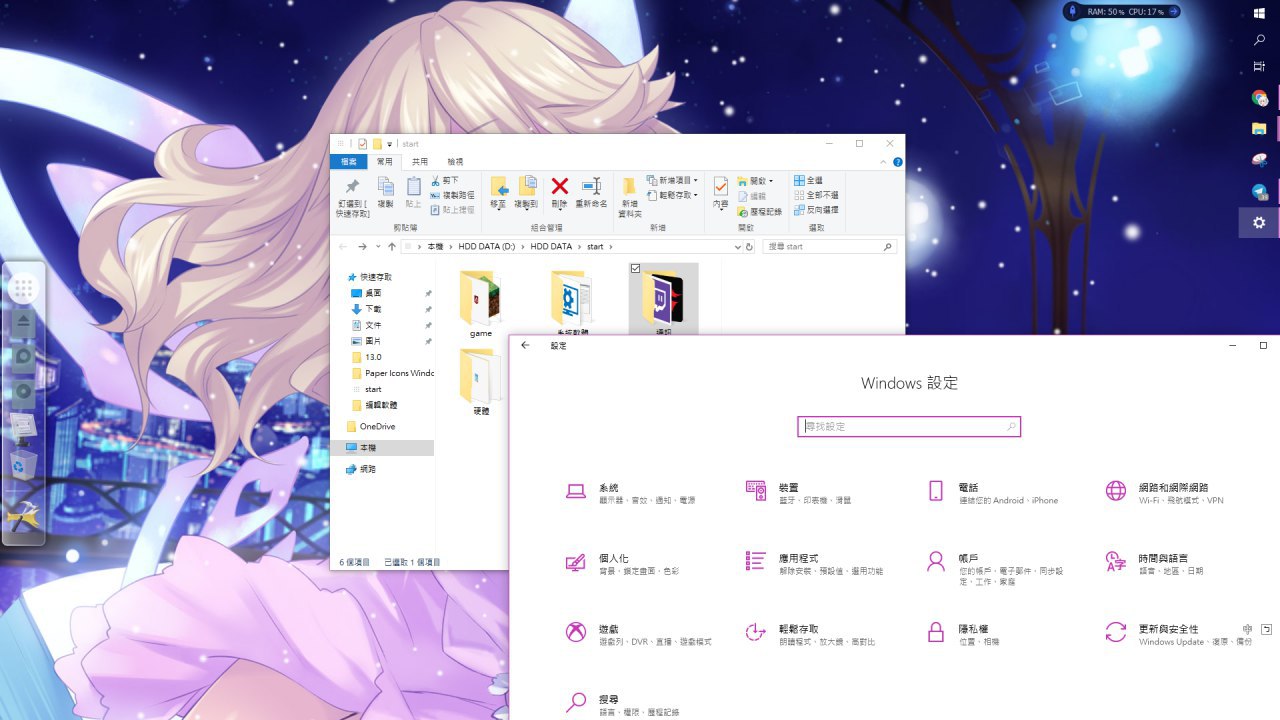Switch to Share (共用) ribbon tab
Viewport: 1280px width, 720px height.
(420, 162)
